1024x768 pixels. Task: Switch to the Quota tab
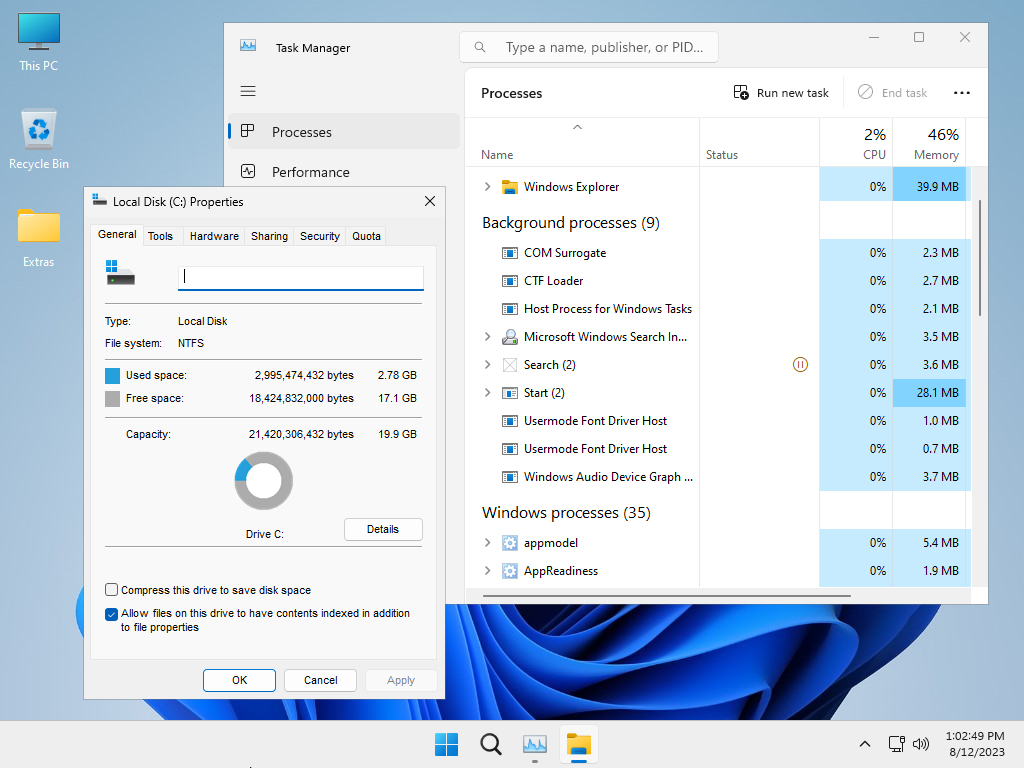coord(366,236)
